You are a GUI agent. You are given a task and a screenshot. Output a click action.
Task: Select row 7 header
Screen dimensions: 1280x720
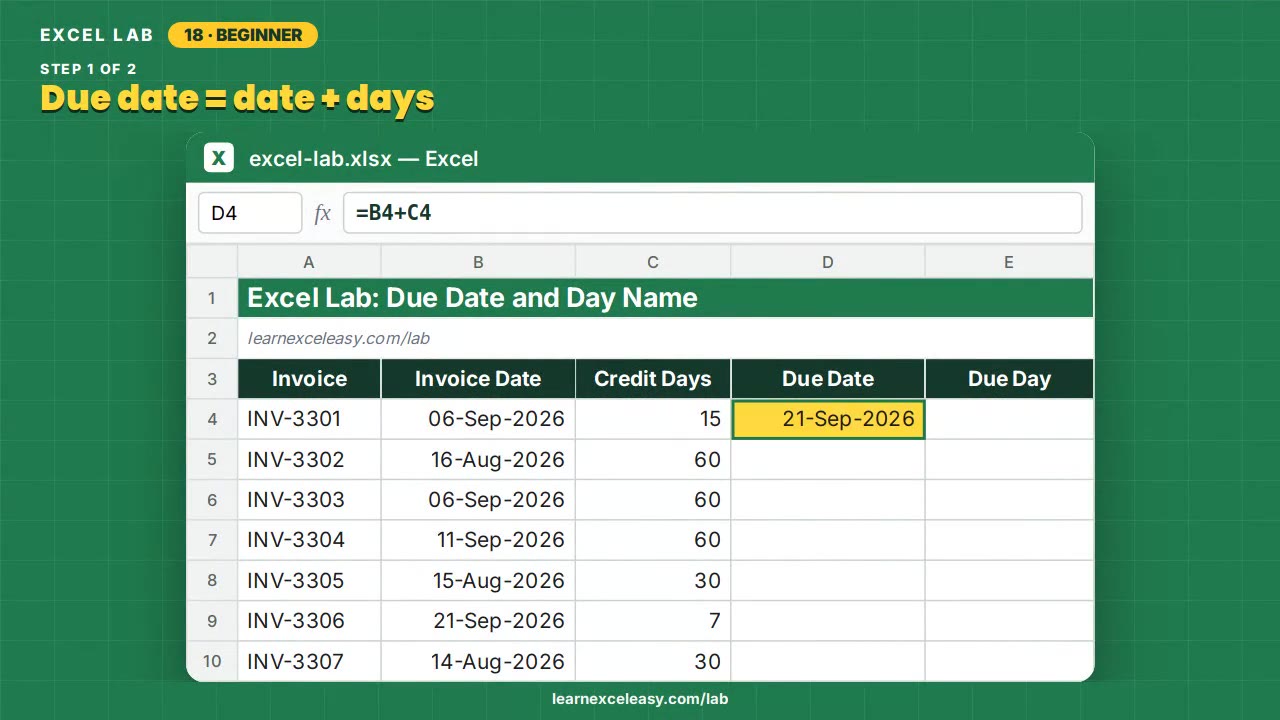212,540
